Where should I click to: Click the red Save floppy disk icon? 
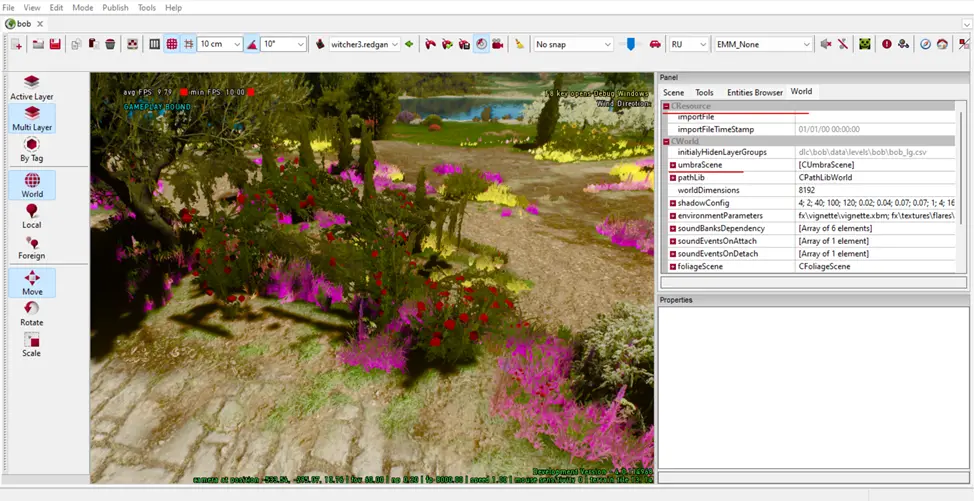pos(55,44)
